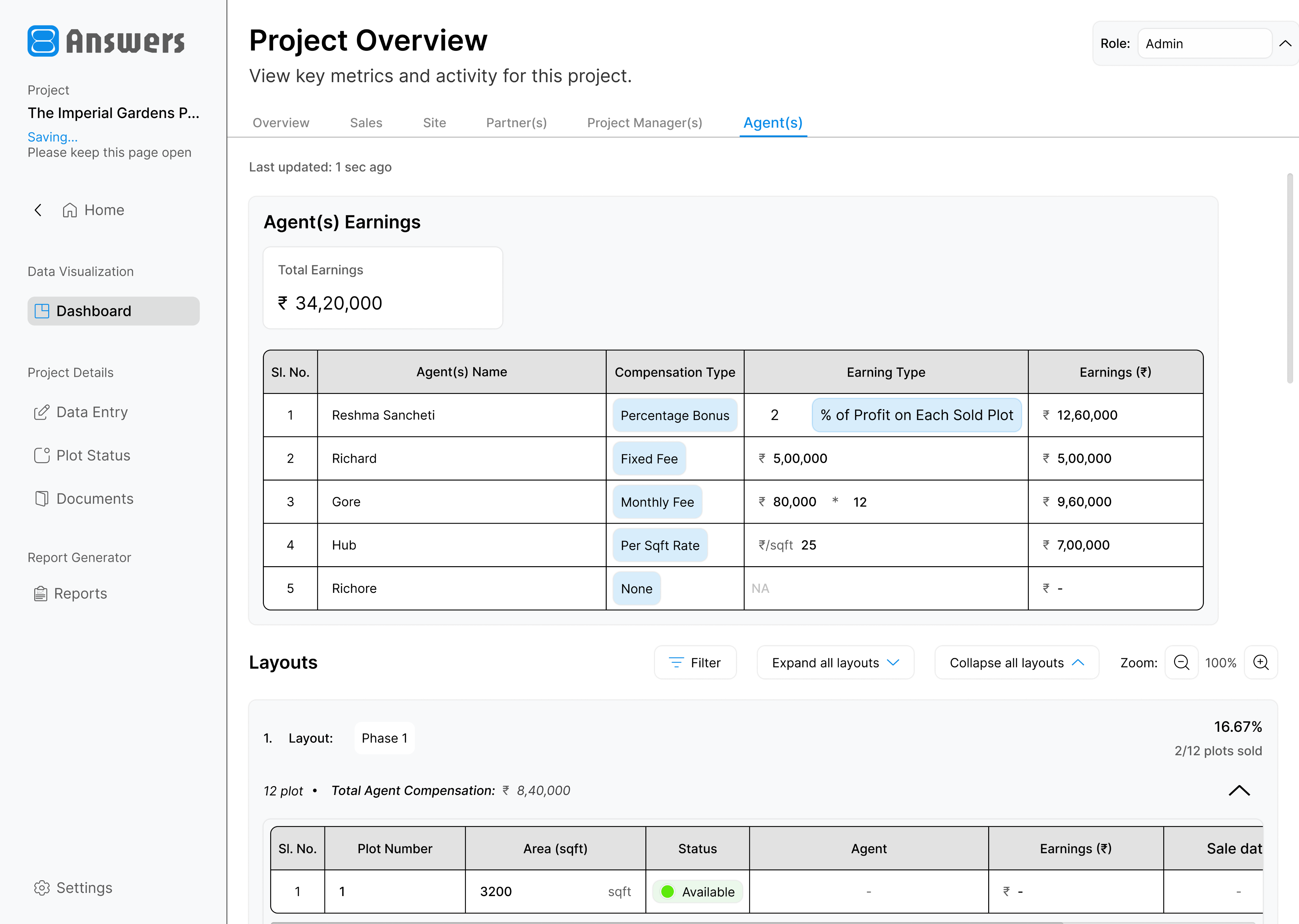Select the Agent(s) tab
Image resolution: width=1299 pixels, height=924 pixels.
pos(773,123)
